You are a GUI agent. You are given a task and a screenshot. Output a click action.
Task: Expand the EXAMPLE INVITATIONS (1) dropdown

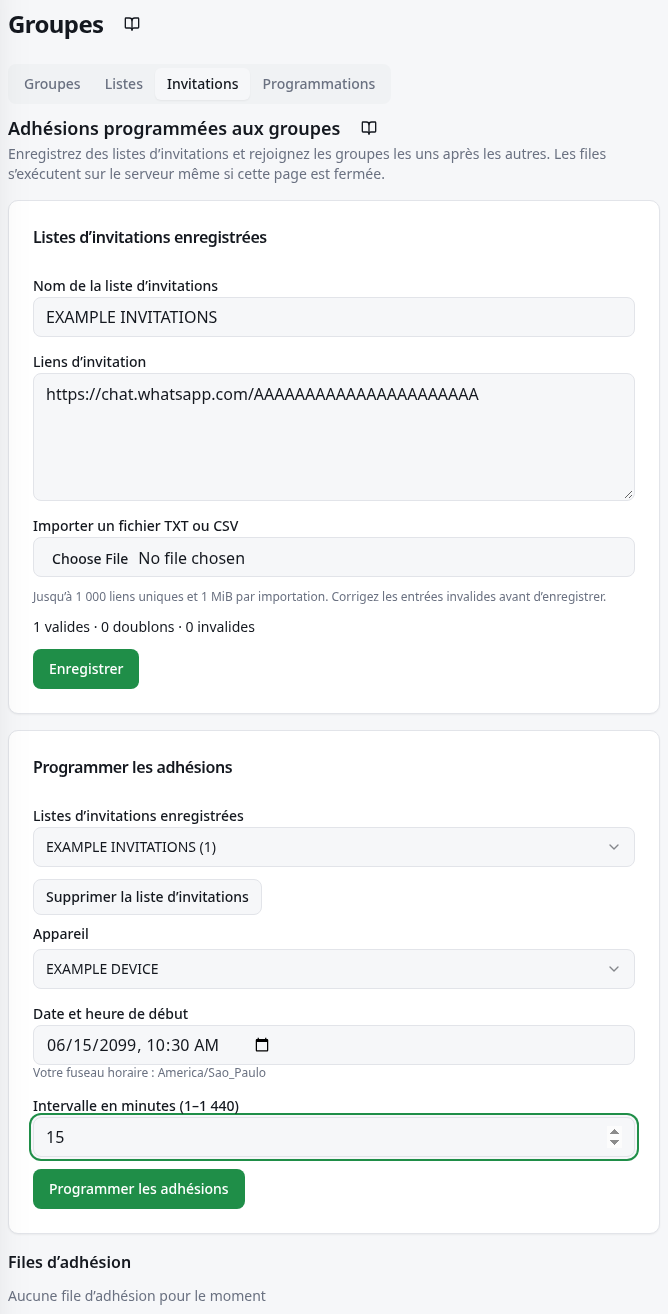[x=334, y=847]
